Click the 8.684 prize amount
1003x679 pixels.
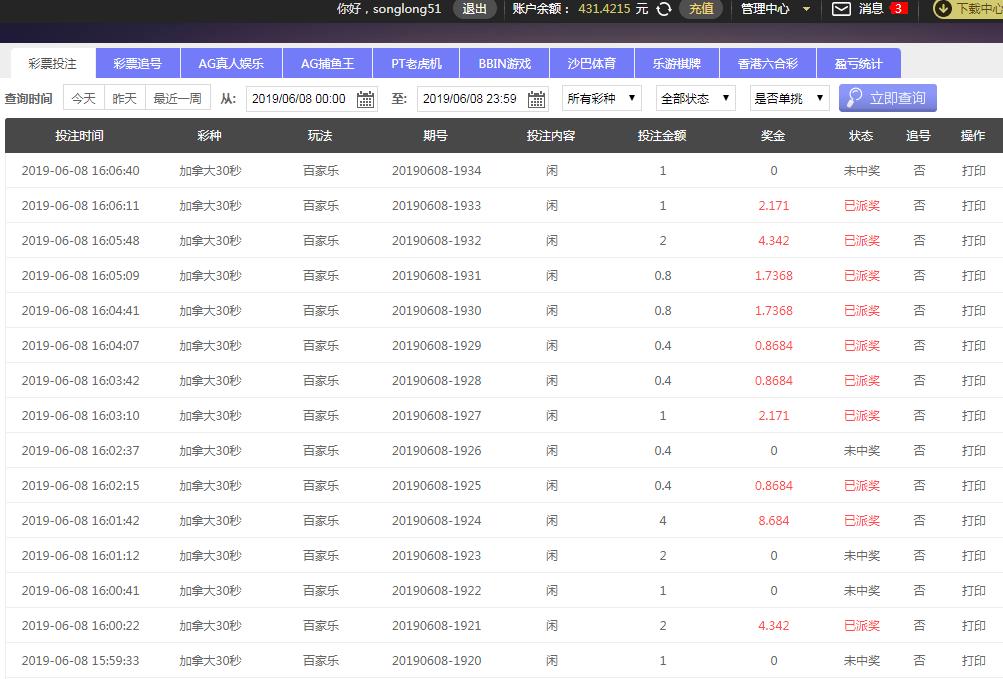point(773,520)
